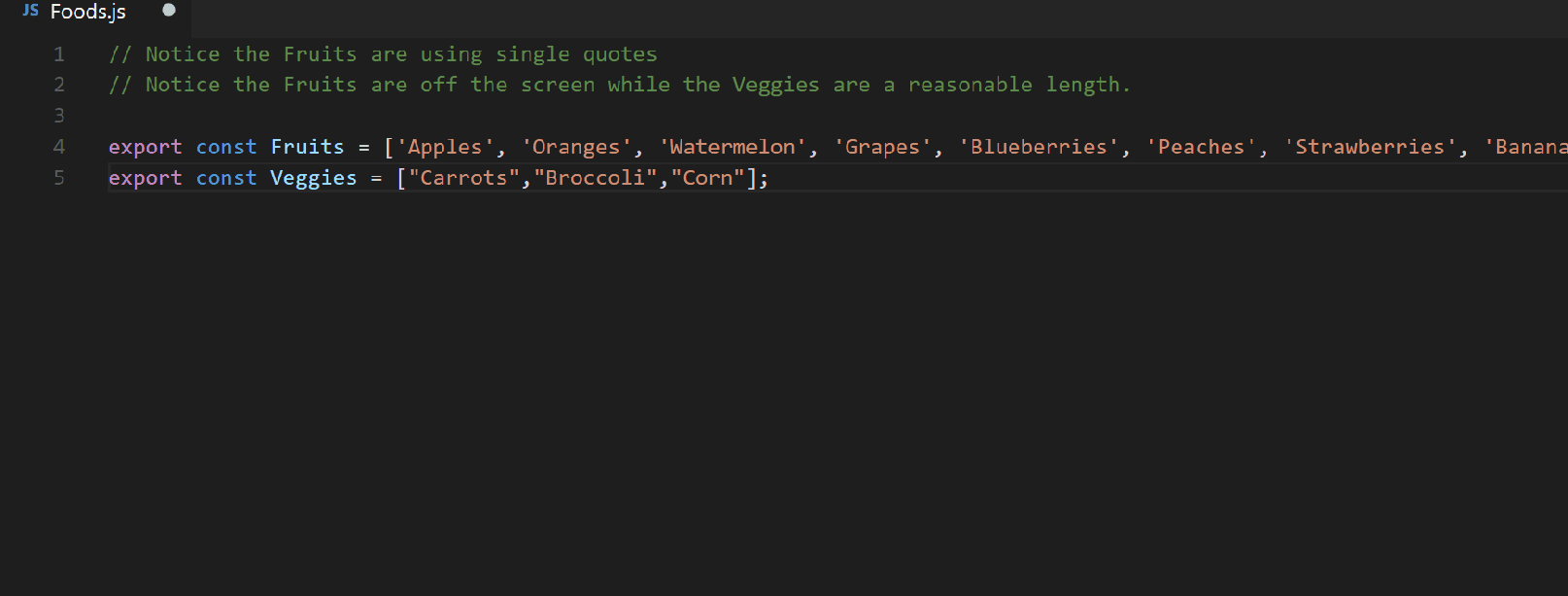Viewport: 1568px width, 596px height.
Task: Click the 'Blueberries' string literal
Action: coord(1039,147)
